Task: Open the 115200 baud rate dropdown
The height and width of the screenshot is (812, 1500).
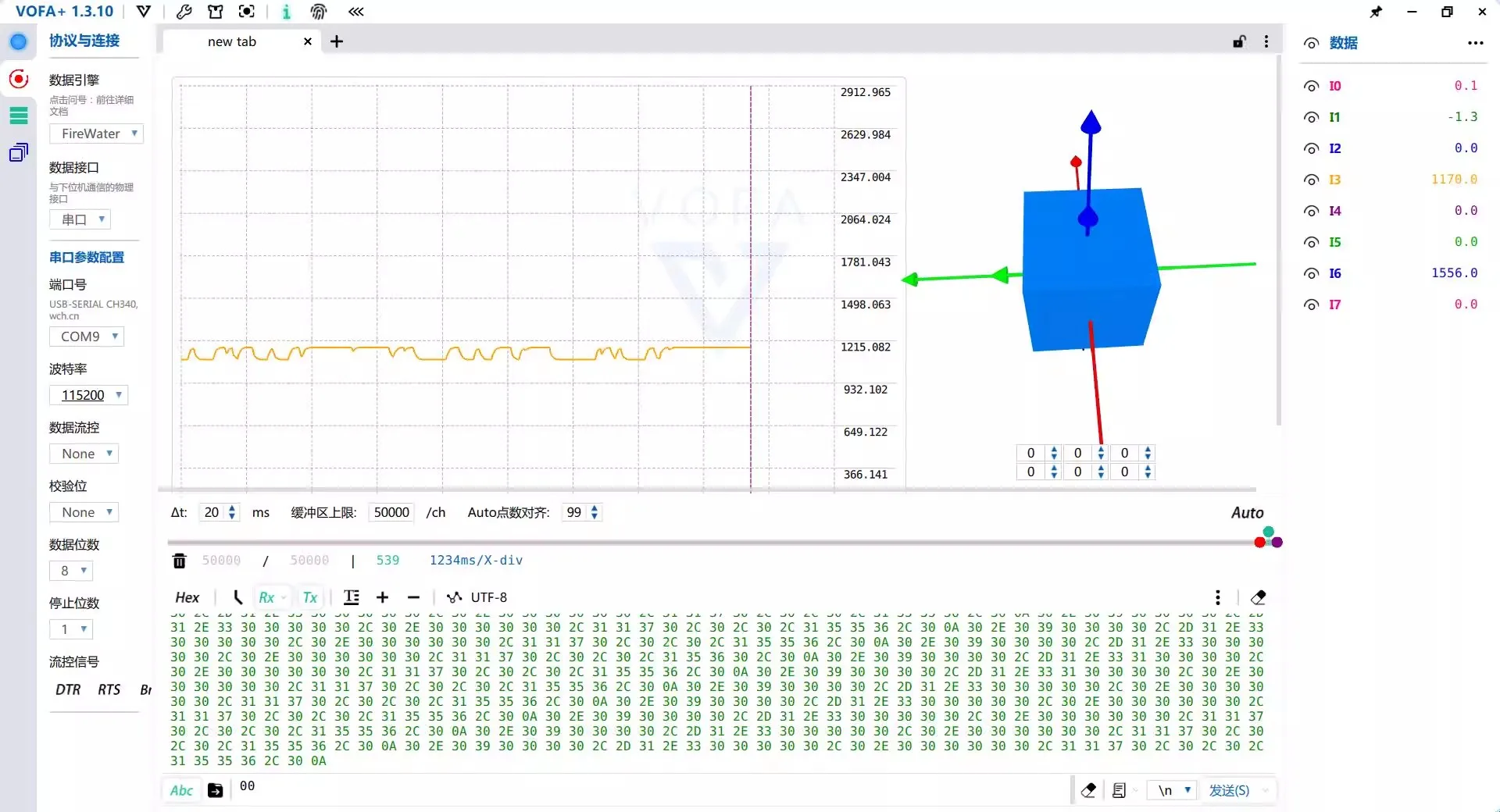Action: click(88, 395)
